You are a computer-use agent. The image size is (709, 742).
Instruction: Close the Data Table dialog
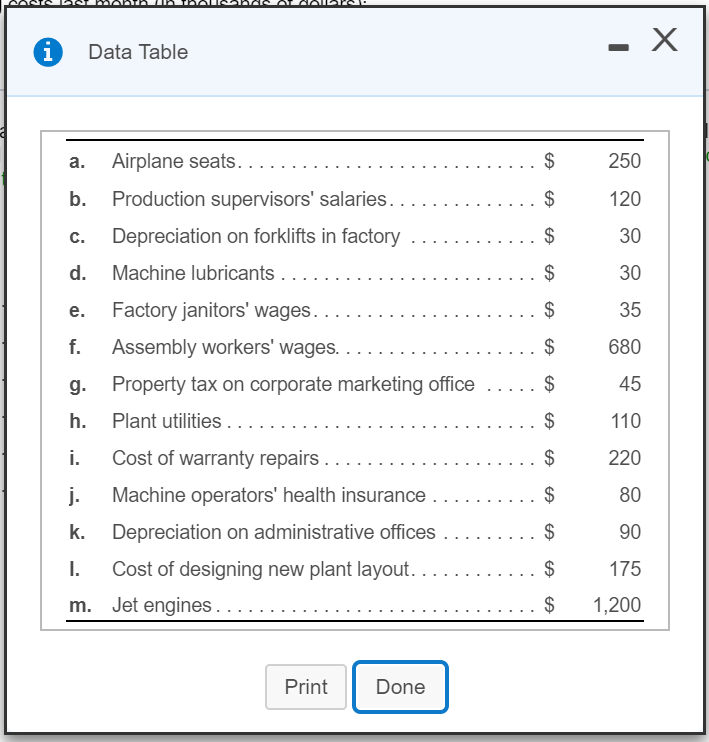(x=665, y=39)
